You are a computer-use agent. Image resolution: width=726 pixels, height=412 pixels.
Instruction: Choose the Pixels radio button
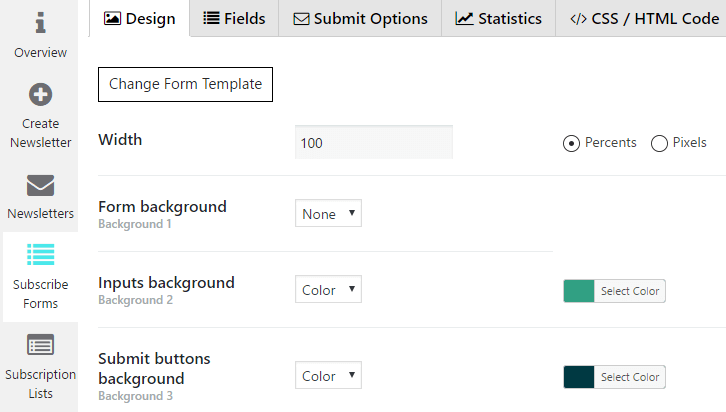(x=659, y=144)
